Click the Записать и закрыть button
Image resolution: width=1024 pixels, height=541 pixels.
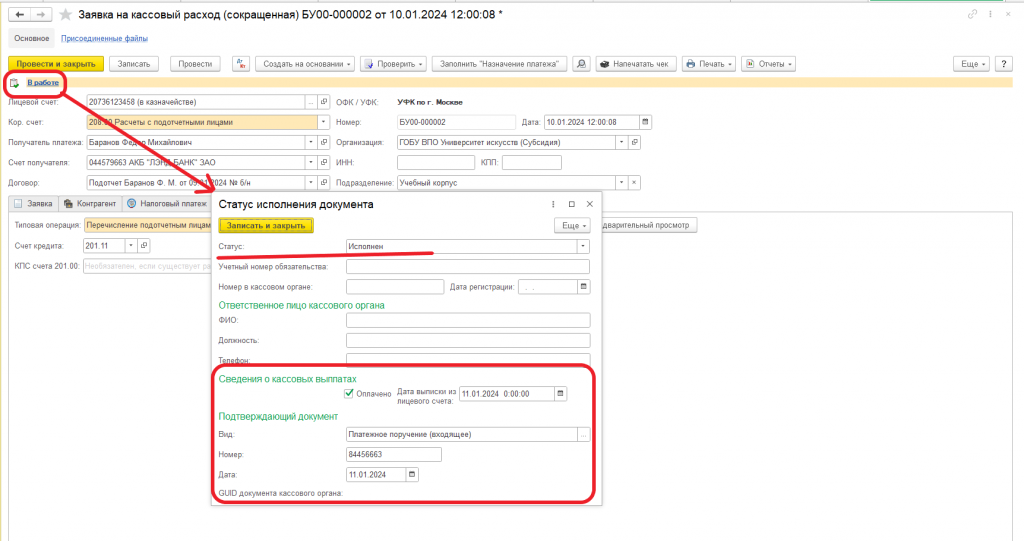coord(266,225)
